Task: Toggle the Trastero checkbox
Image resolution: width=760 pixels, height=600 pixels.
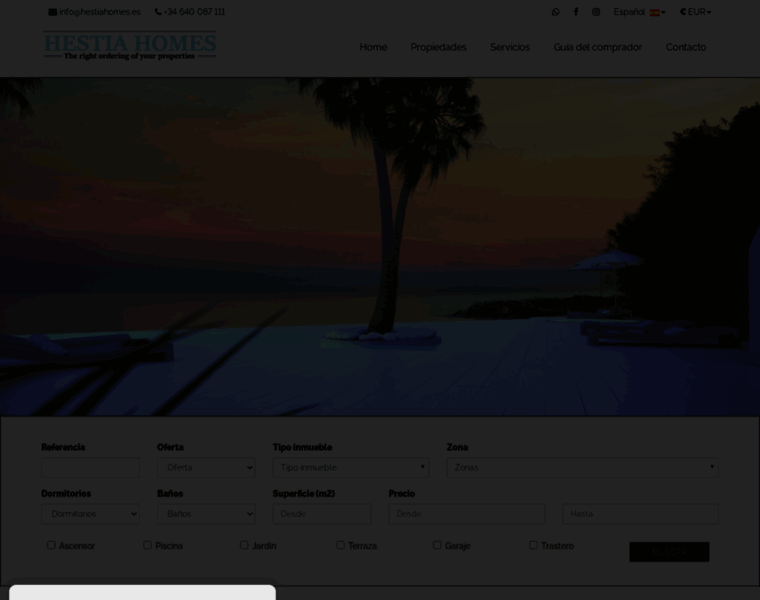Action: tap(533, 545)
